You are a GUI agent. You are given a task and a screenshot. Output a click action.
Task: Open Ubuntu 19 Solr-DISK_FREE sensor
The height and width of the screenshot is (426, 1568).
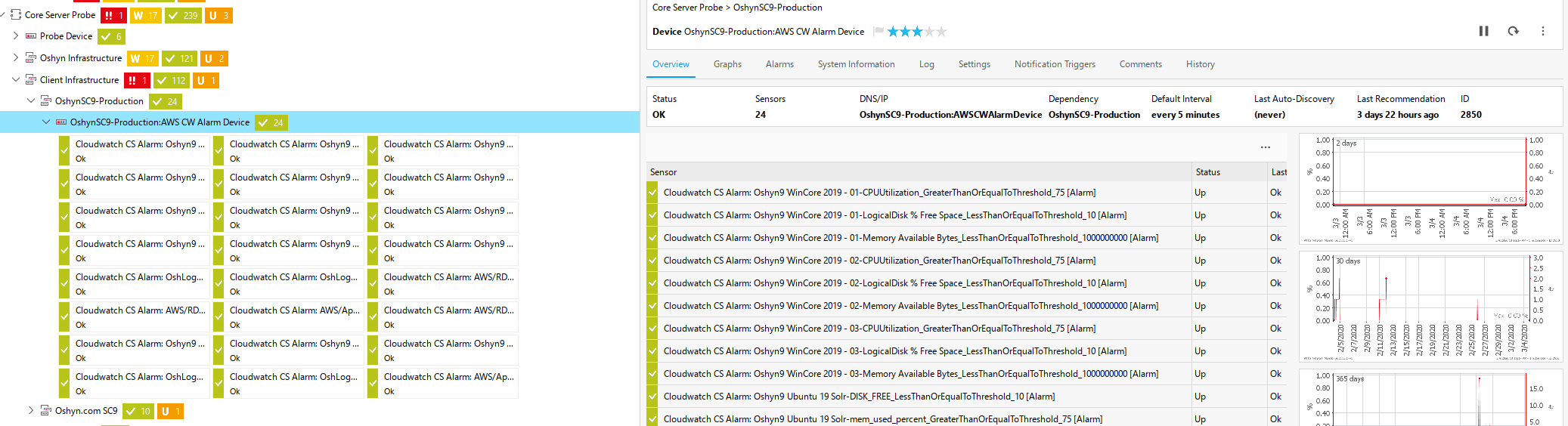[x=859, y=397]
